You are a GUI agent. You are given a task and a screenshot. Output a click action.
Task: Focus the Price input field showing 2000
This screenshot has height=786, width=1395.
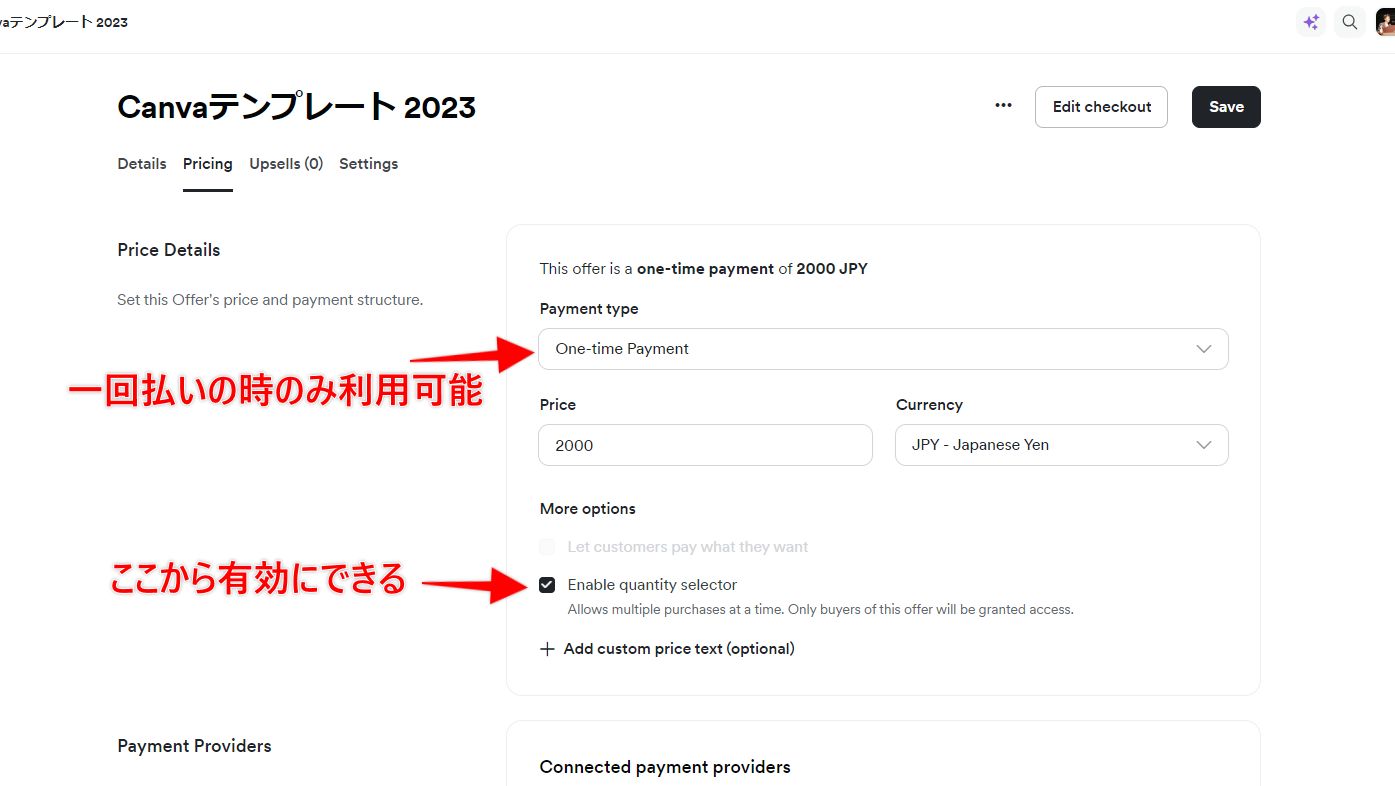705,445
